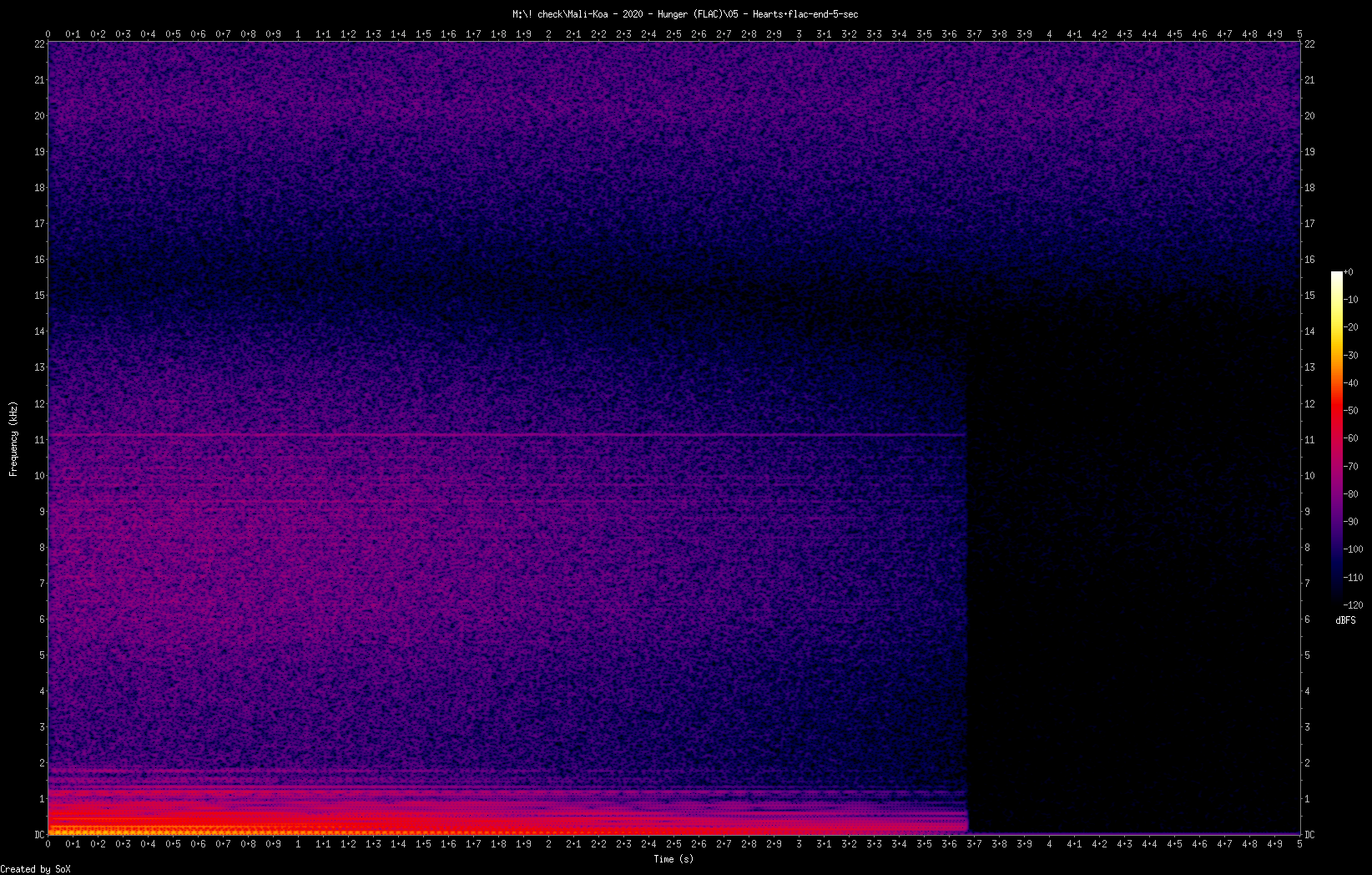Click the "1.1" tick on the bottom time axis
1372x875 pixels.
[x=323, y=844]
